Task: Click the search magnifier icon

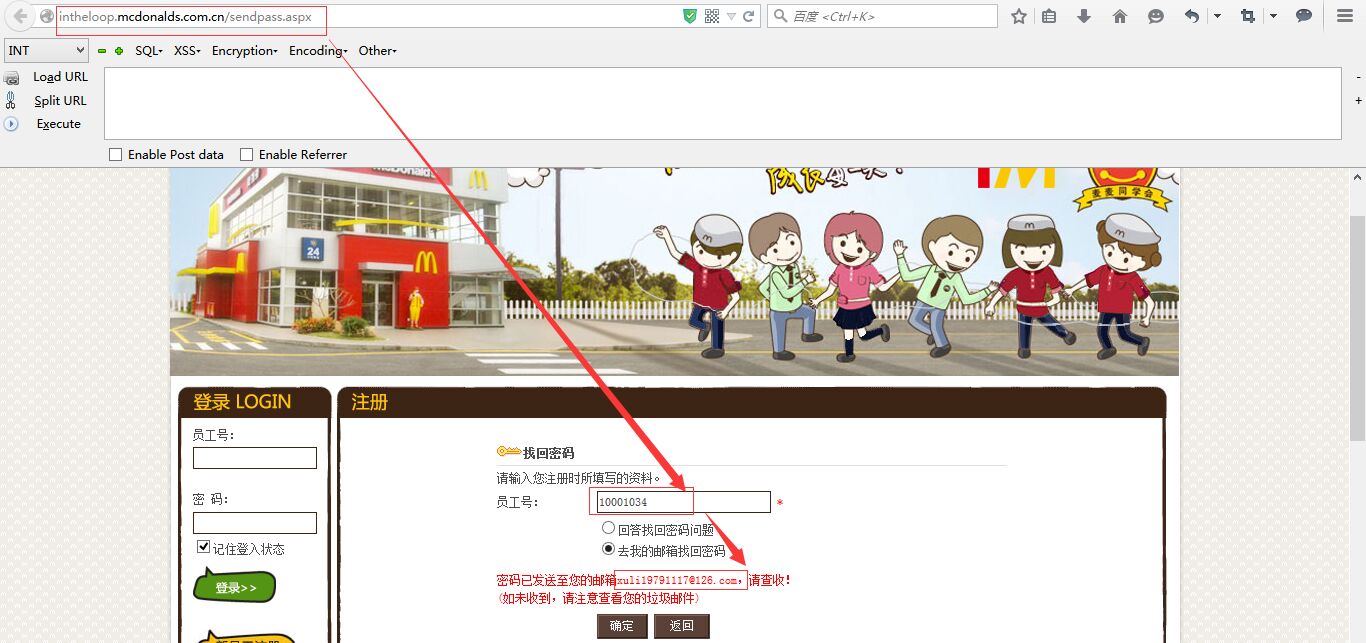Action: click(x=780, y=16)
